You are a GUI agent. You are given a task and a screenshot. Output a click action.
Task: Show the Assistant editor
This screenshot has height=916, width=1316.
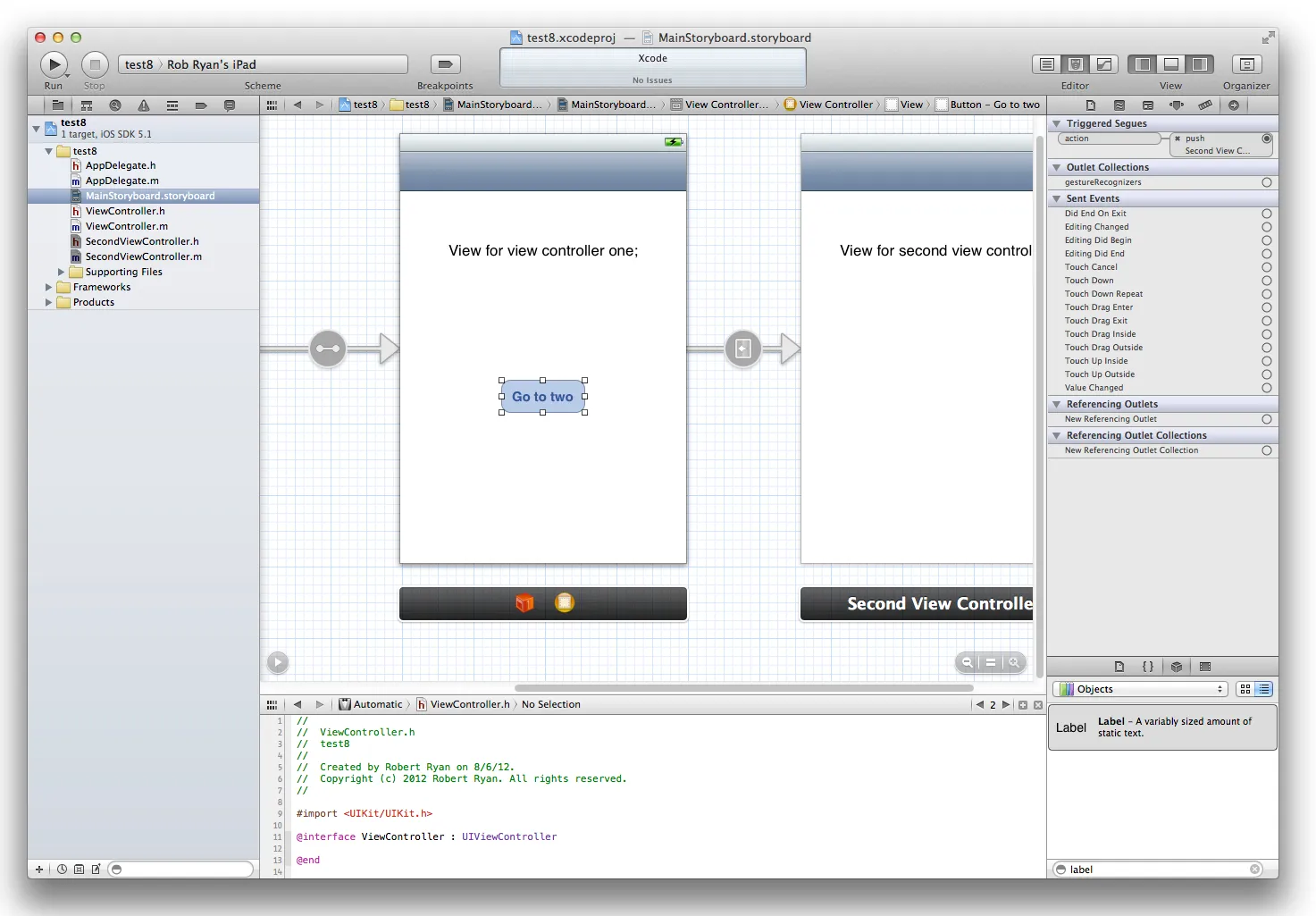1076,64
